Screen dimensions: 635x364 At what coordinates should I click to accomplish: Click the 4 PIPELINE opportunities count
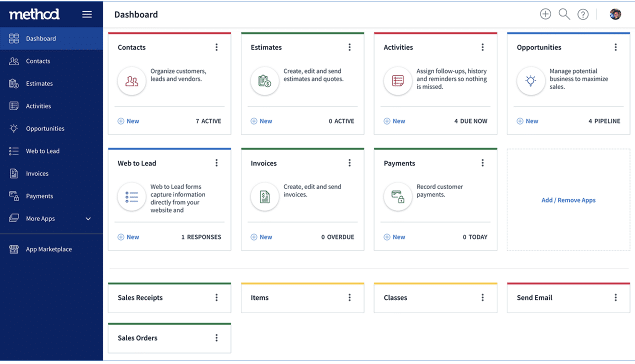click(604, 121)
